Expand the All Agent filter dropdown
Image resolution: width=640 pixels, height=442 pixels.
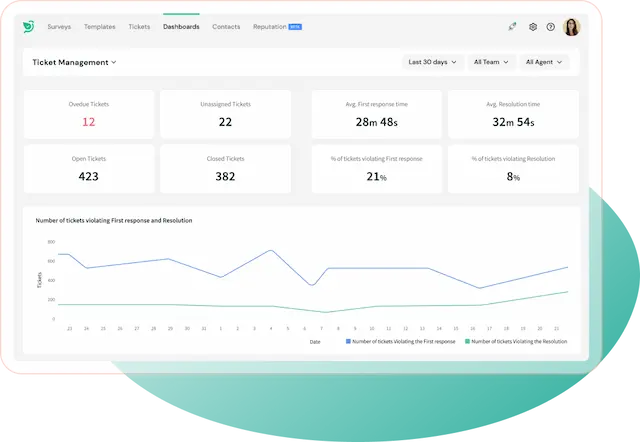(x=546, y=62)
